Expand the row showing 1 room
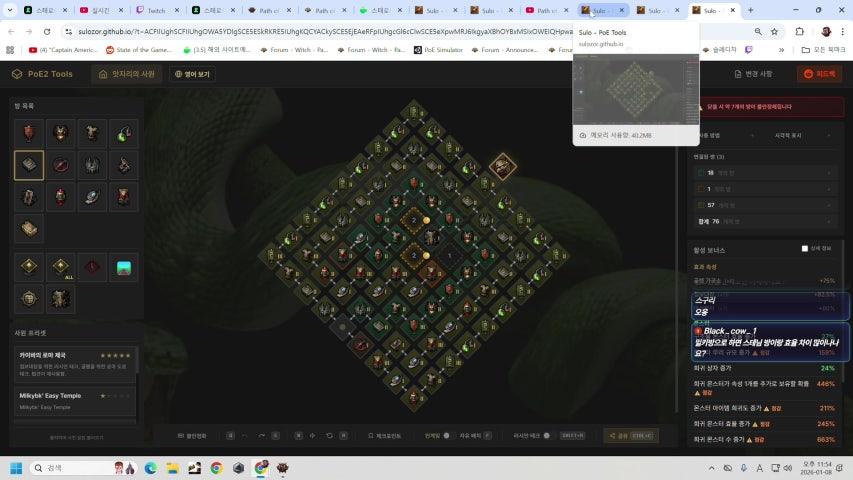The width and height of the screenshot is (853, 480). coord(764,189)
